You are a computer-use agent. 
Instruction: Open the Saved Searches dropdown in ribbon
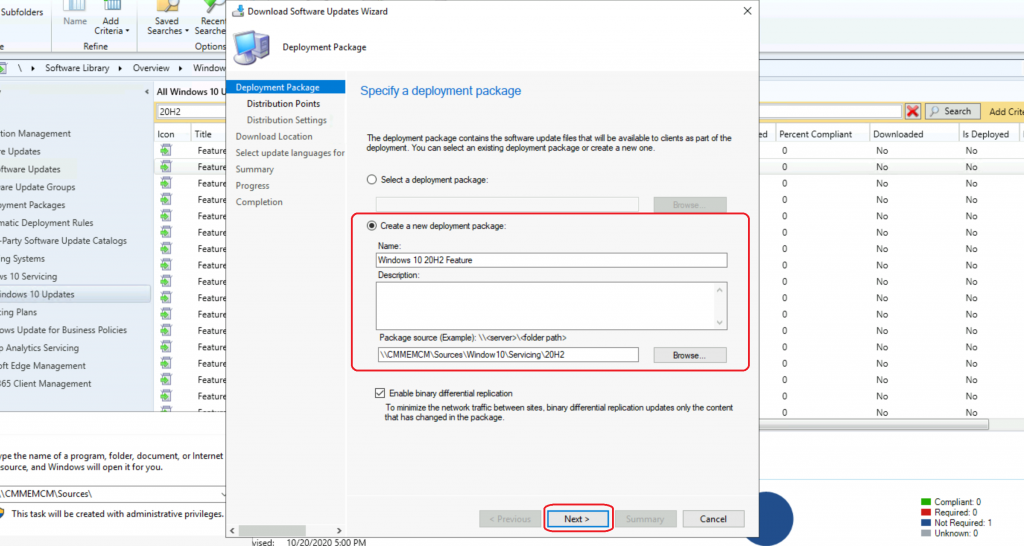coord(167,20)
